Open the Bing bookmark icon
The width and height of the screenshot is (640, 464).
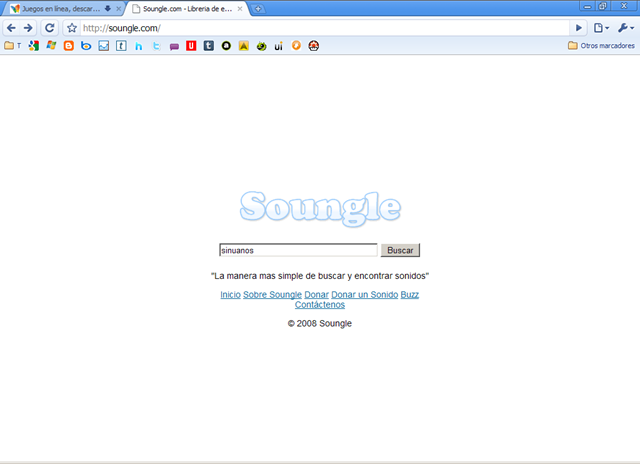click(86, 46)
